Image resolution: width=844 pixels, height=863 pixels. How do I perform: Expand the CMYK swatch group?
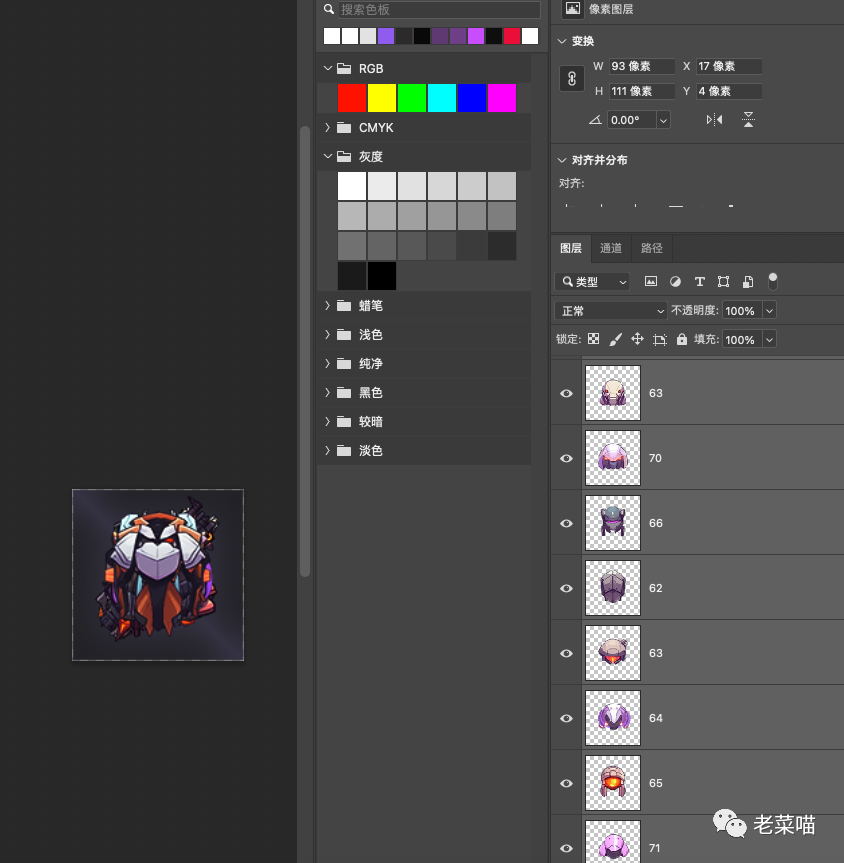pos(328,128)
